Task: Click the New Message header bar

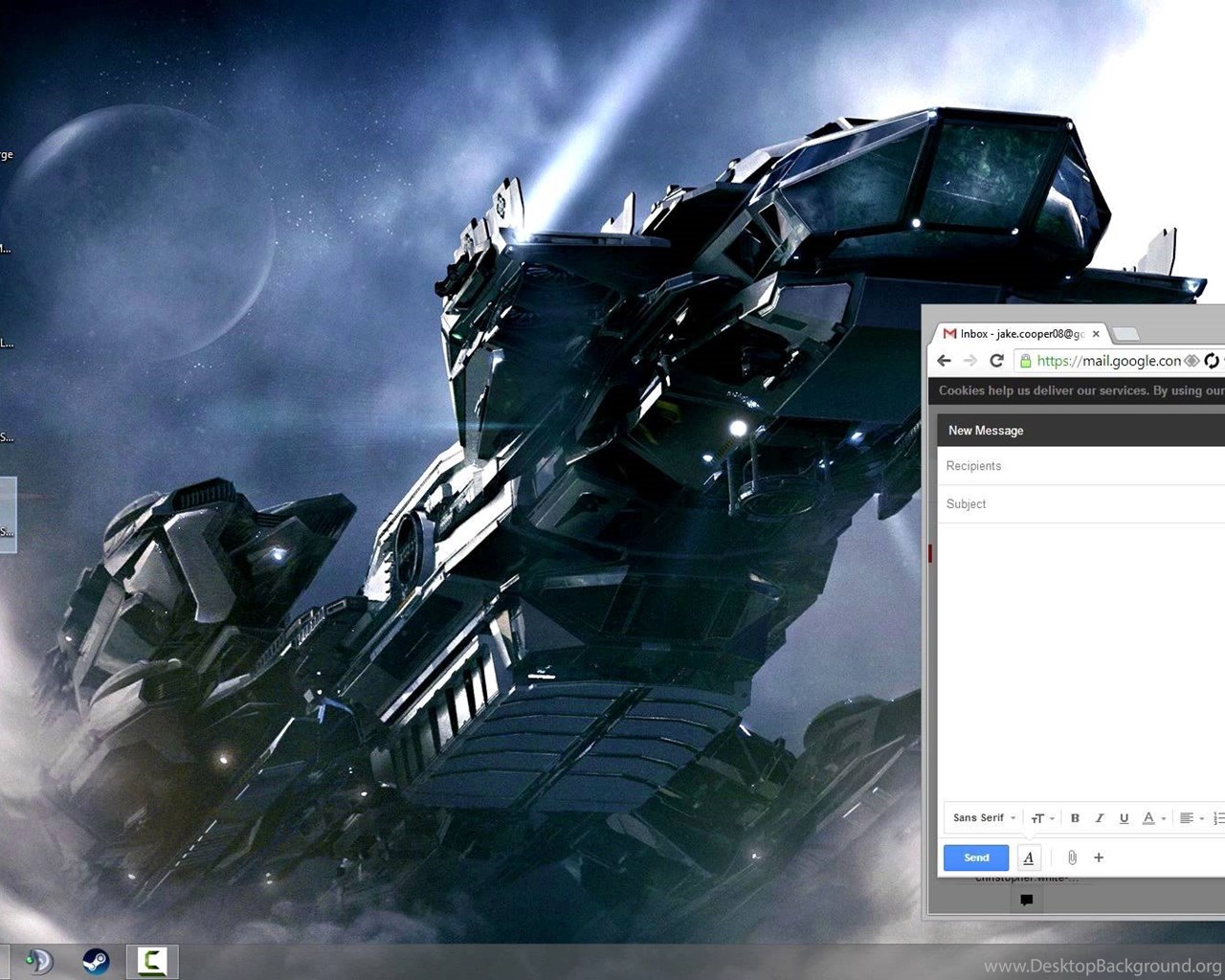Action: coord(1081,431)
